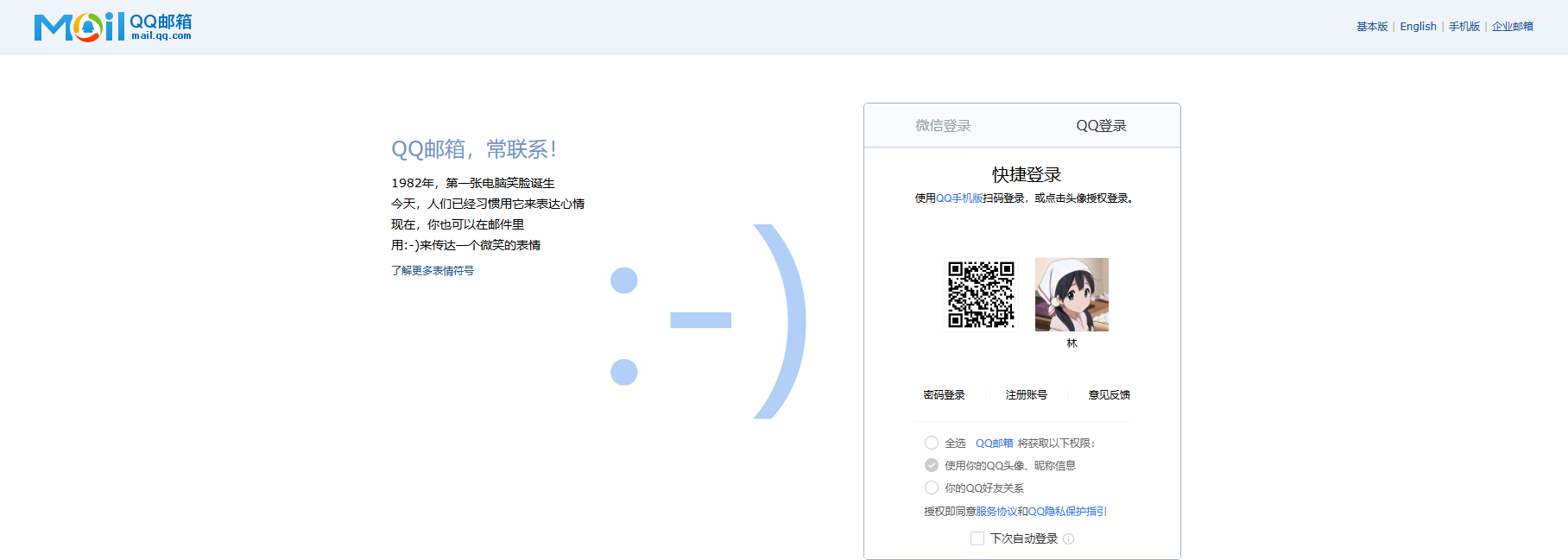Open 了解更多表情符号 link
Viewport: 1568px width, 560px height.
[433, 271]
